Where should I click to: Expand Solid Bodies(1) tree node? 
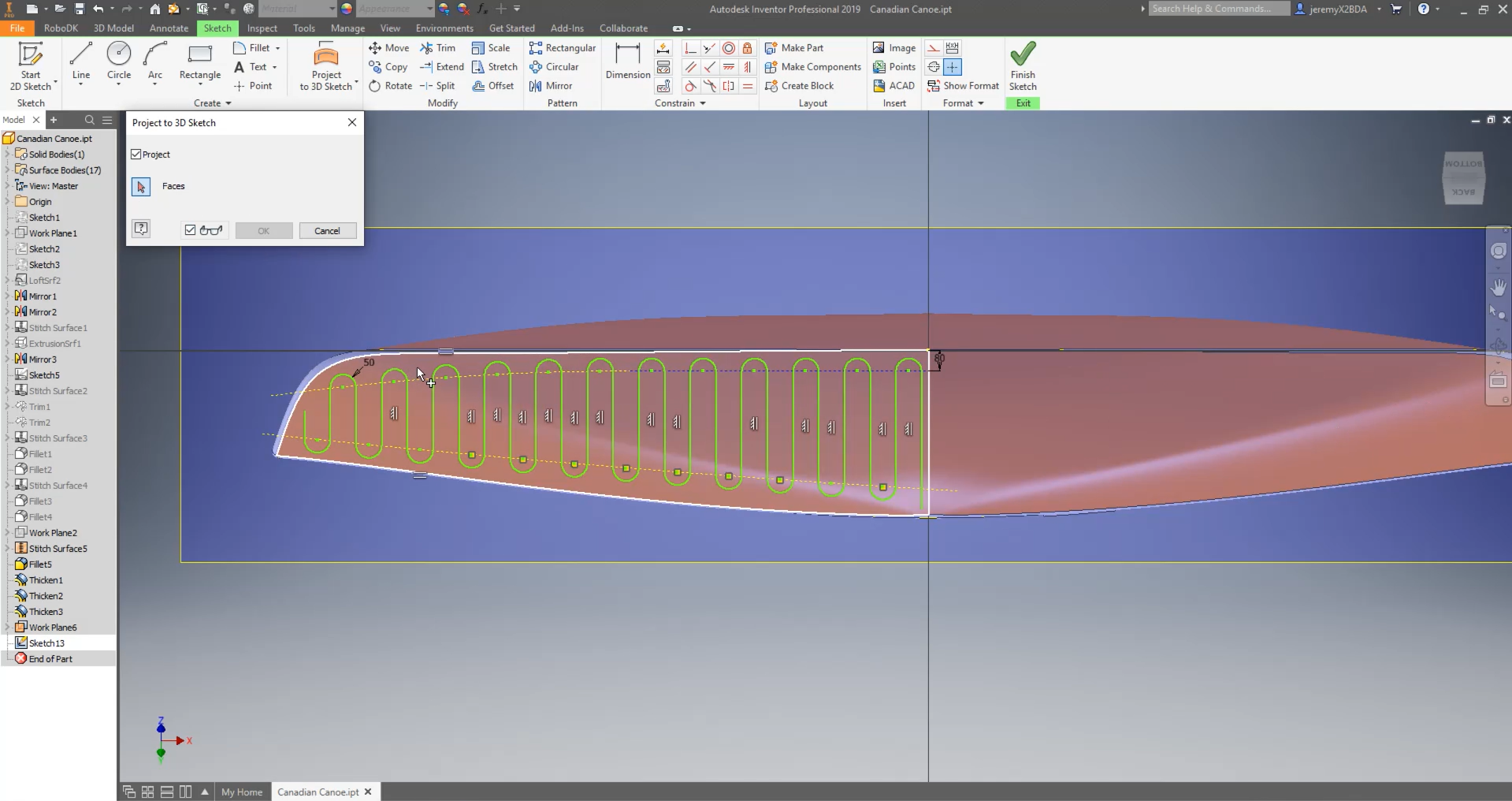coord(8,155)
